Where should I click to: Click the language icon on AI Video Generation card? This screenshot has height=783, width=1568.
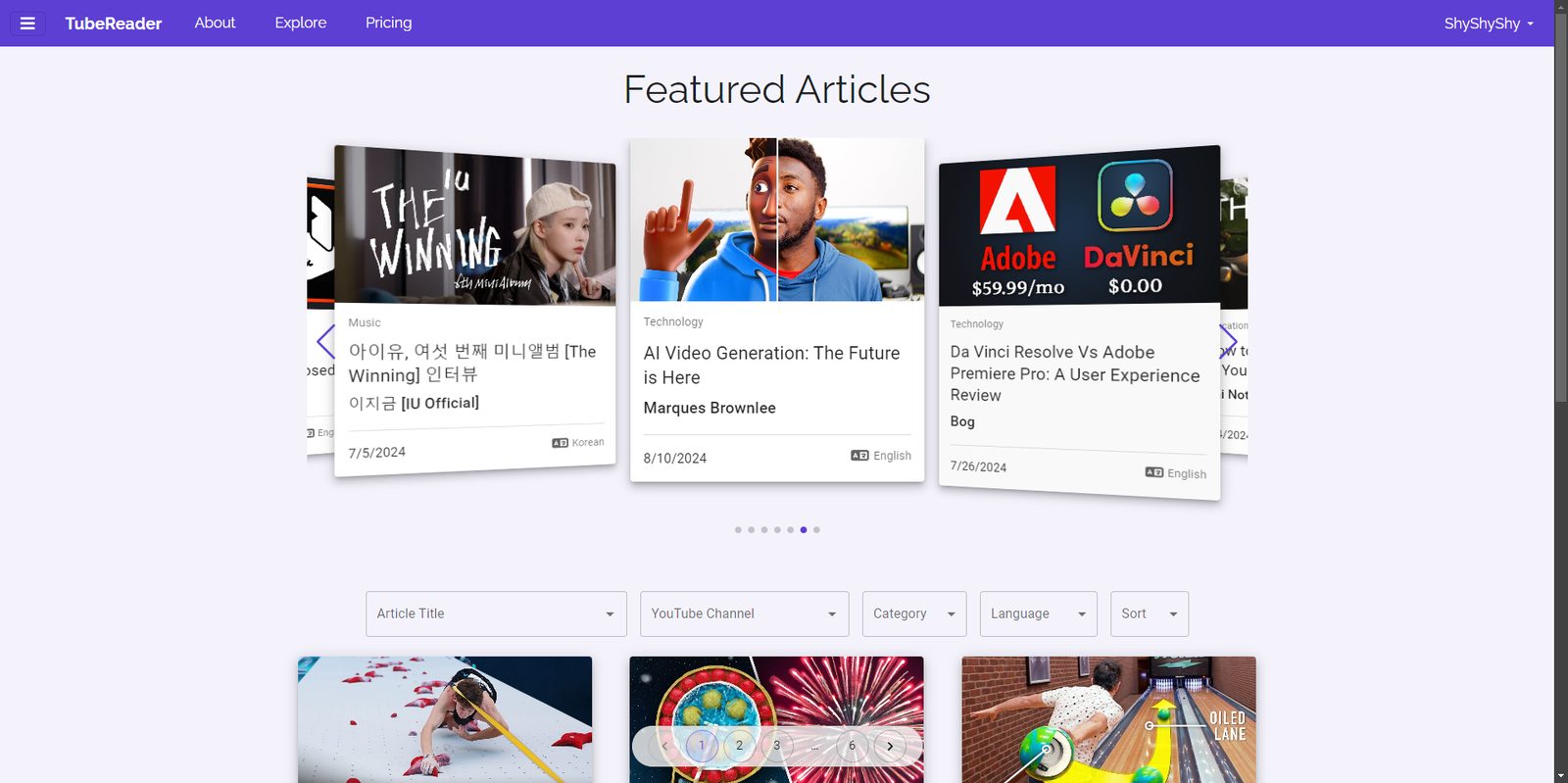click(859, 456)
